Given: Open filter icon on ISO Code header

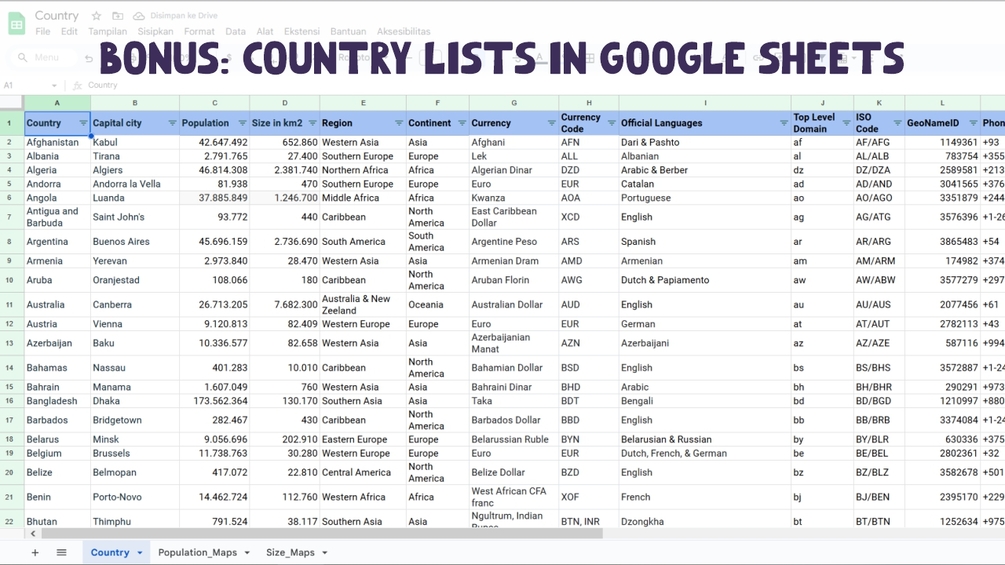Looking at the screenshot, I should click(897, 123).
